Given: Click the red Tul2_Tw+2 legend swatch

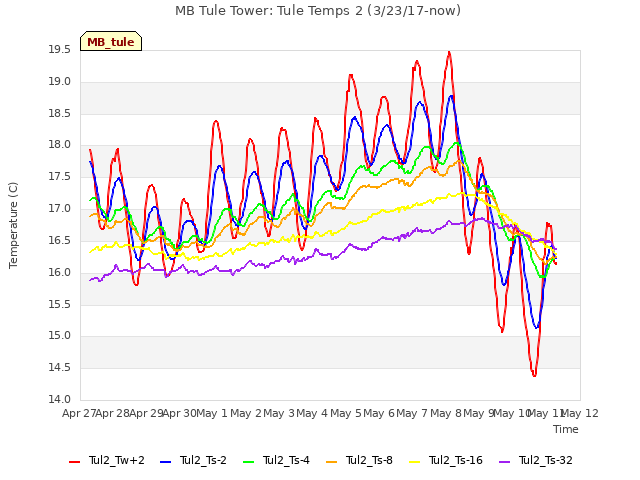Looking at the screenshot, I should pyautogui.click(x=74, y=462).
